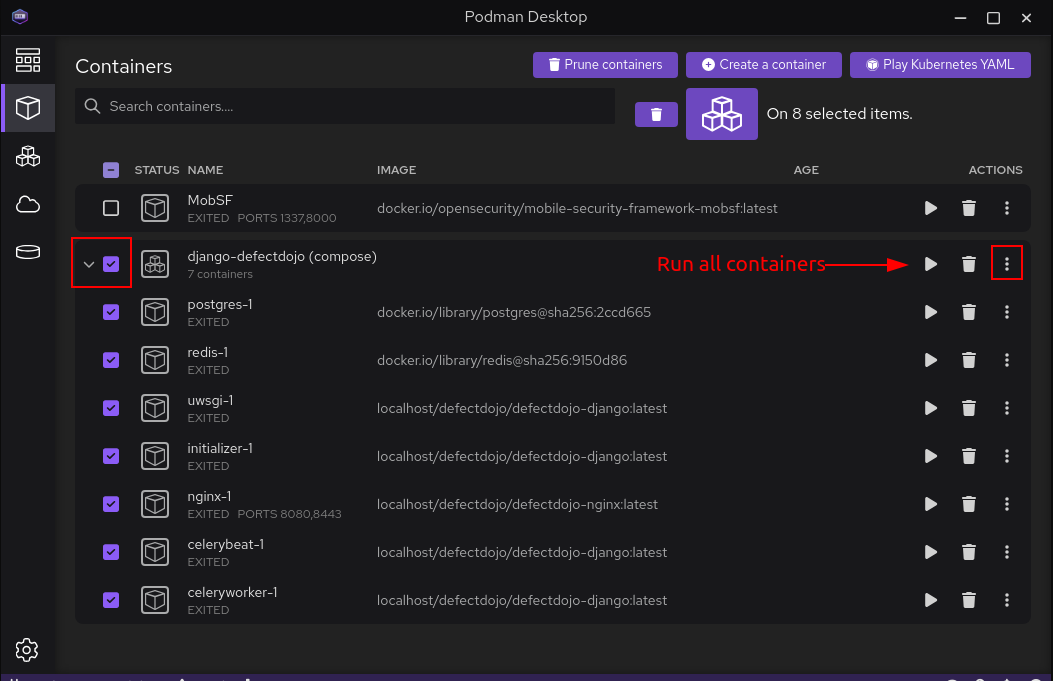Click the create pod icon near the search bar
This screenshot has width=1053, height=681.
(x=721, y=114)
